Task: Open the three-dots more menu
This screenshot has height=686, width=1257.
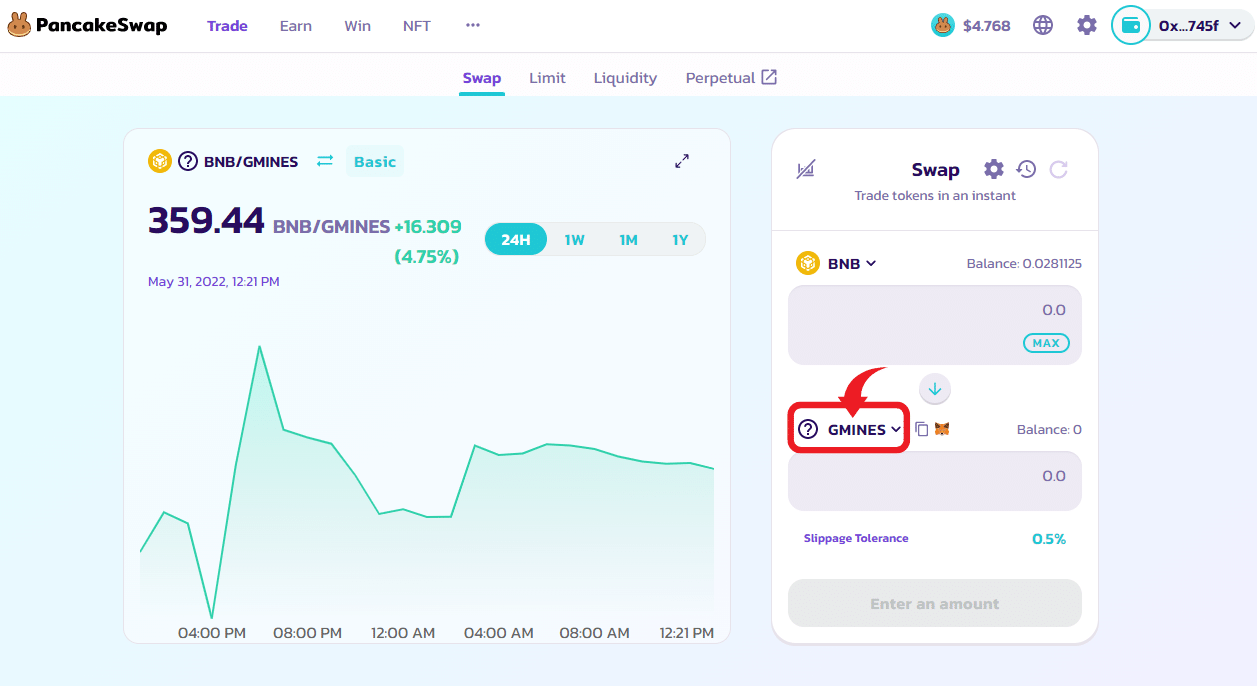Action: (x=473, y=25)
